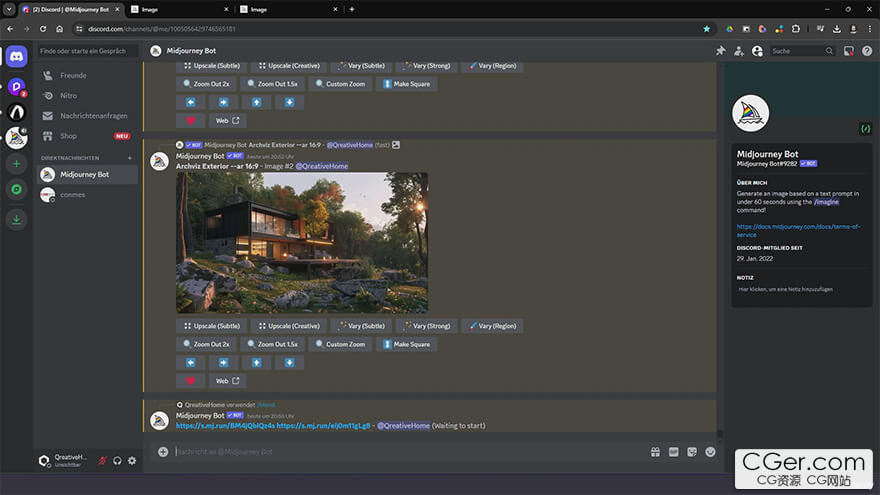Click Upscale (Subtle) under house image

(x=212, y=326)
